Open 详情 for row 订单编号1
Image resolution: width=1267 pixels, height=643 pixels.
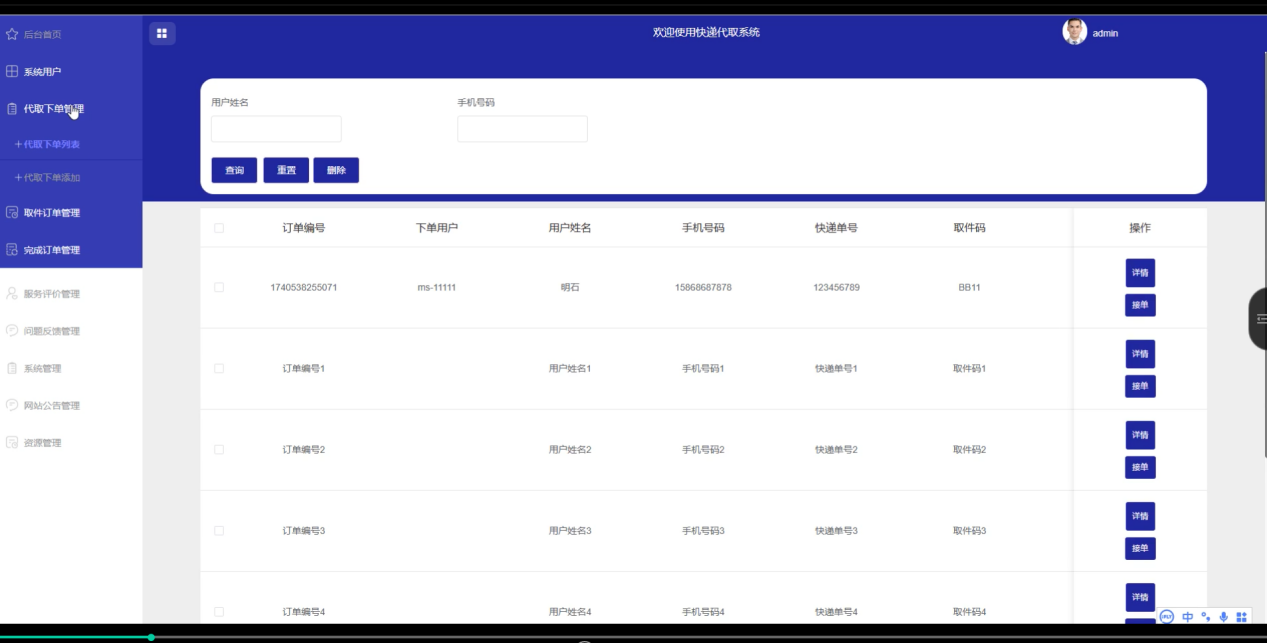pyautogui.click(x=1140, y=353)
